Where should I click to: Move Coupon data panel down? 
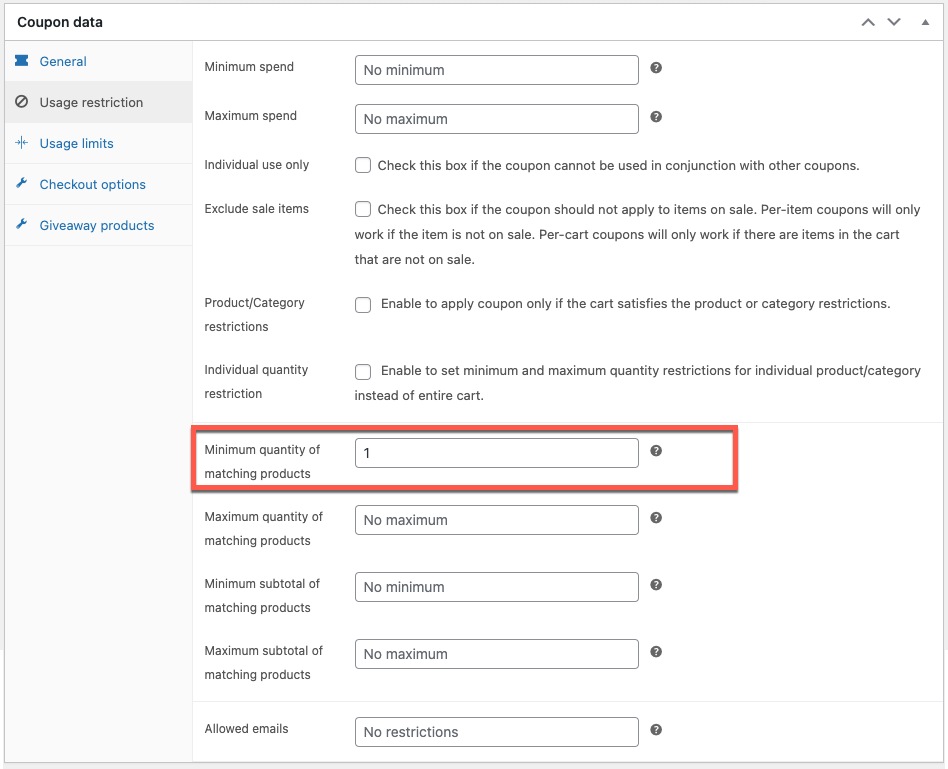click(894, 22)
